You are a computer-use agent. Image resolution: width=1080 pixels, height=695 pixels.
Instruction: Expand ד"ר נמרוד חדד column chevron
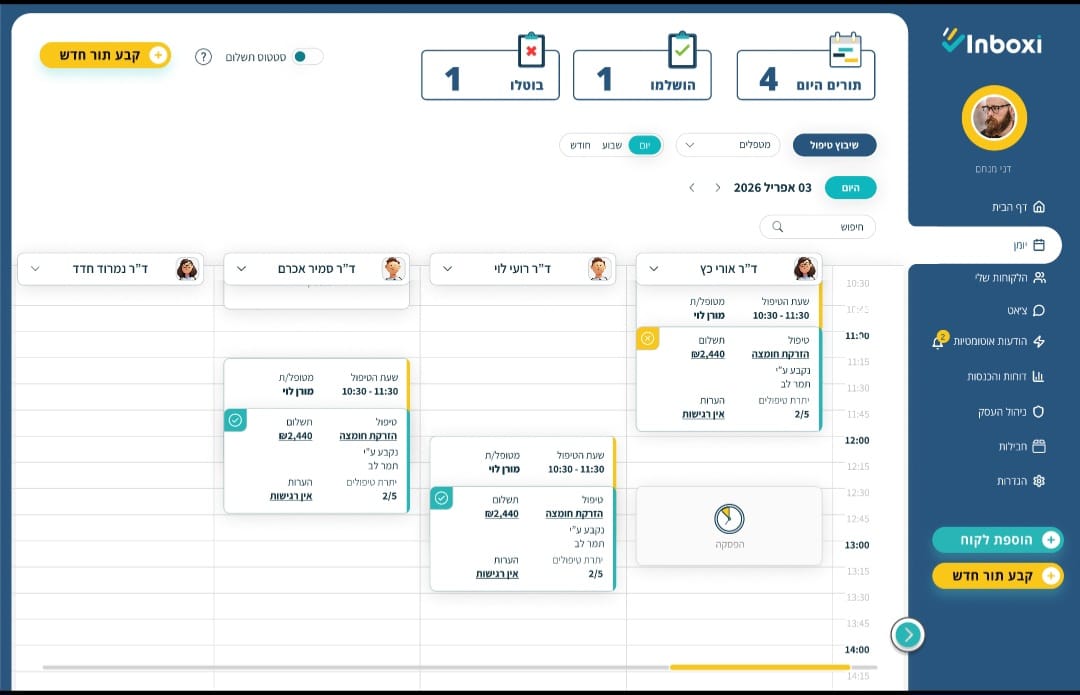click(x=36, y=268)
